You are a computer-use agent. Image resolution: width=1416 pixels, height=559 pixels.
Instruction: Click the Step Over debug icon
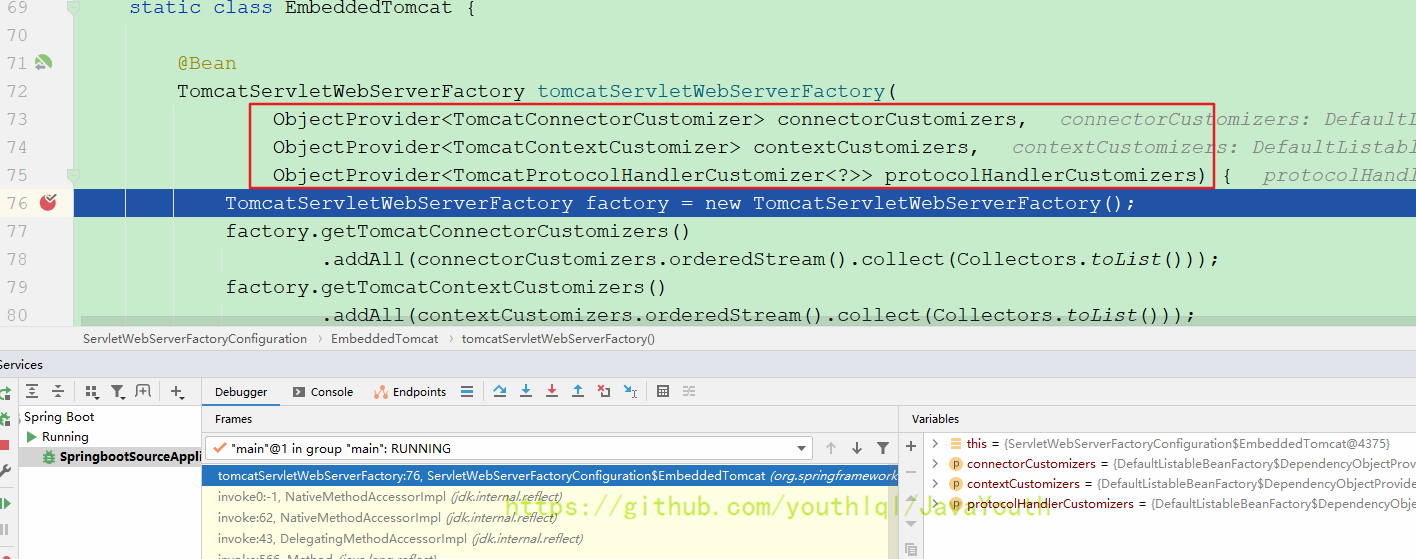(x=500, y=391)
